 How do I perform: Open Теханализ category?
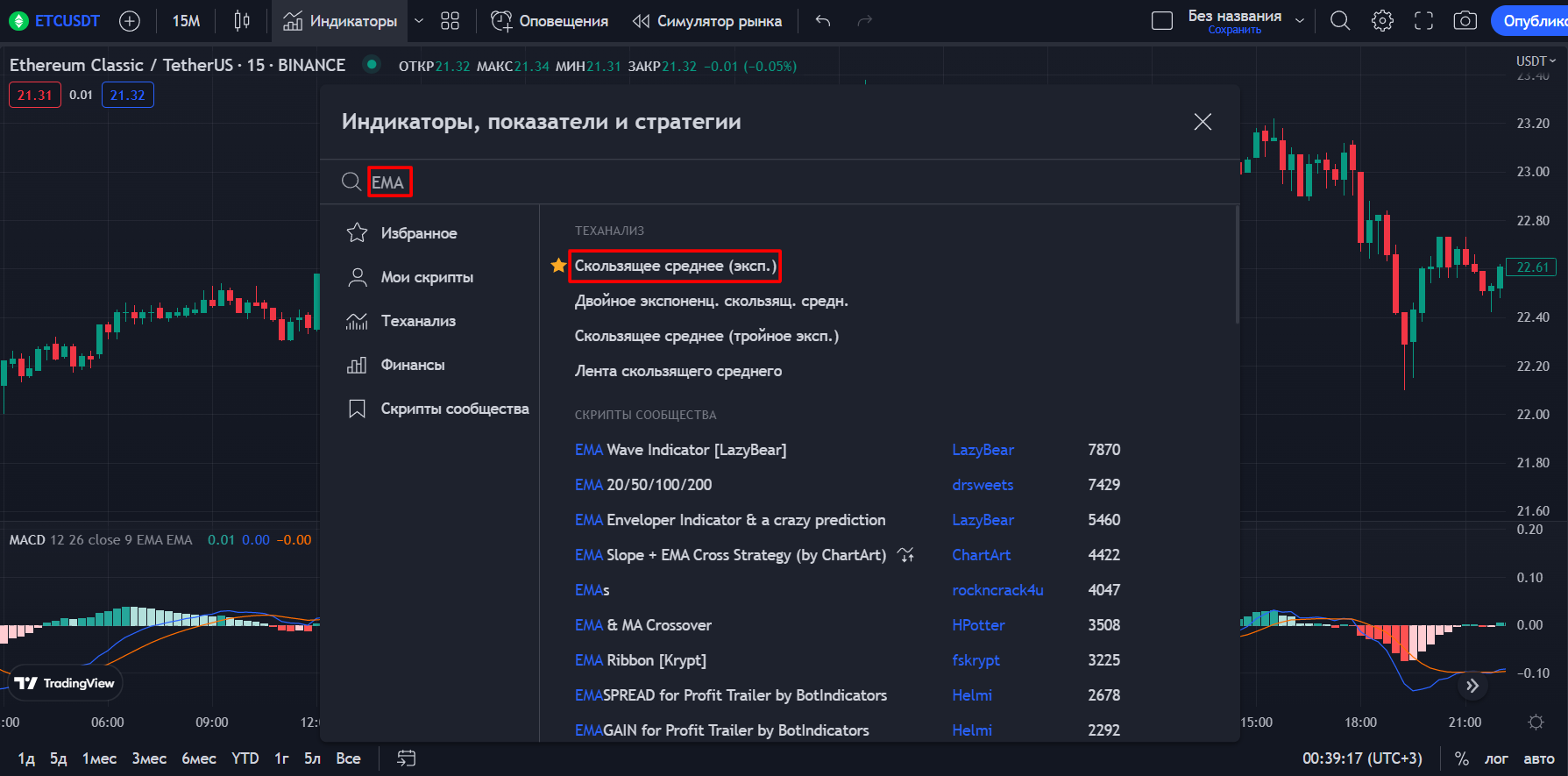418,321
